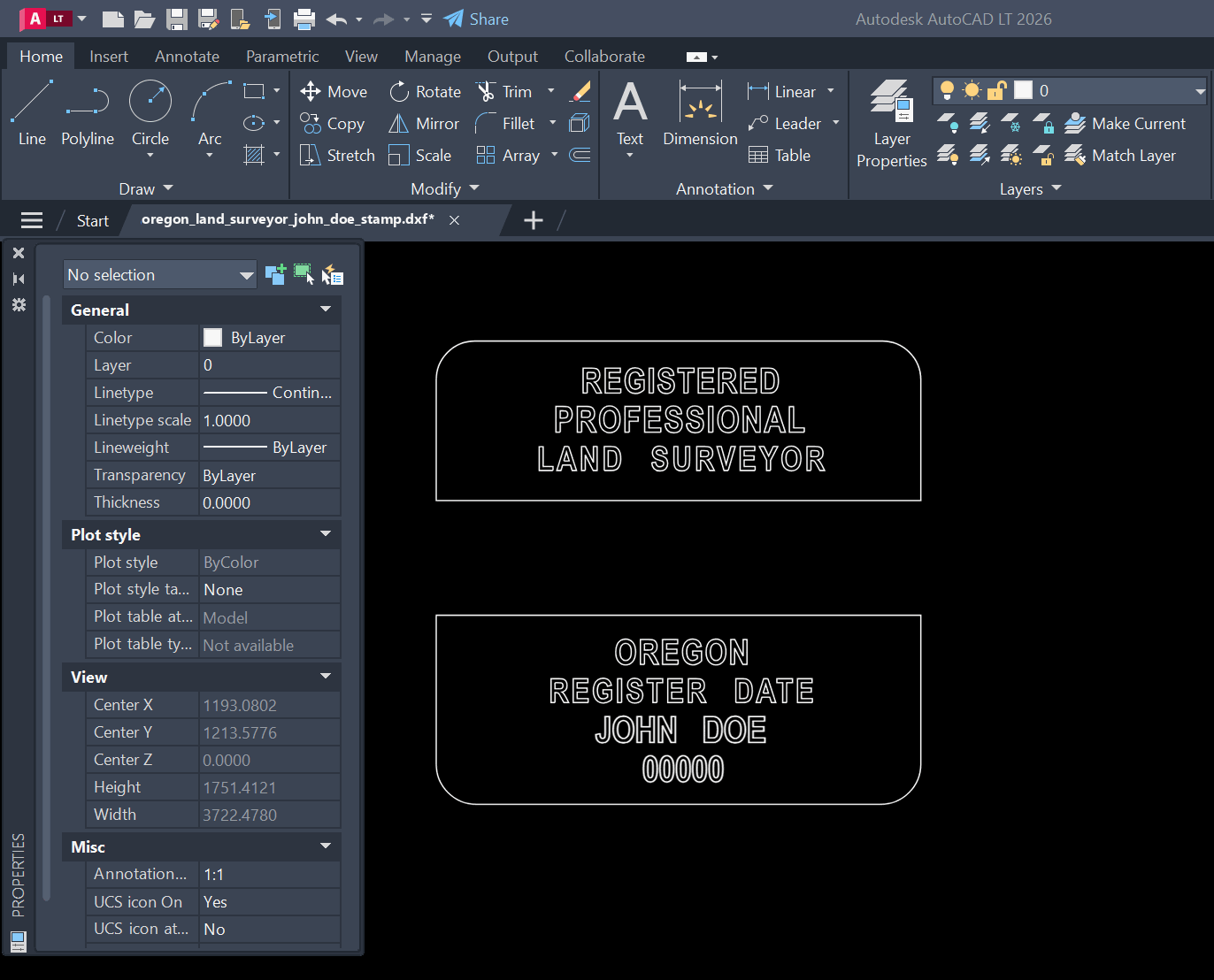The width and height of the screenshot is (1214, 980).
Task: Expand the Annotation panel flyout
Action: pos(724,188)
